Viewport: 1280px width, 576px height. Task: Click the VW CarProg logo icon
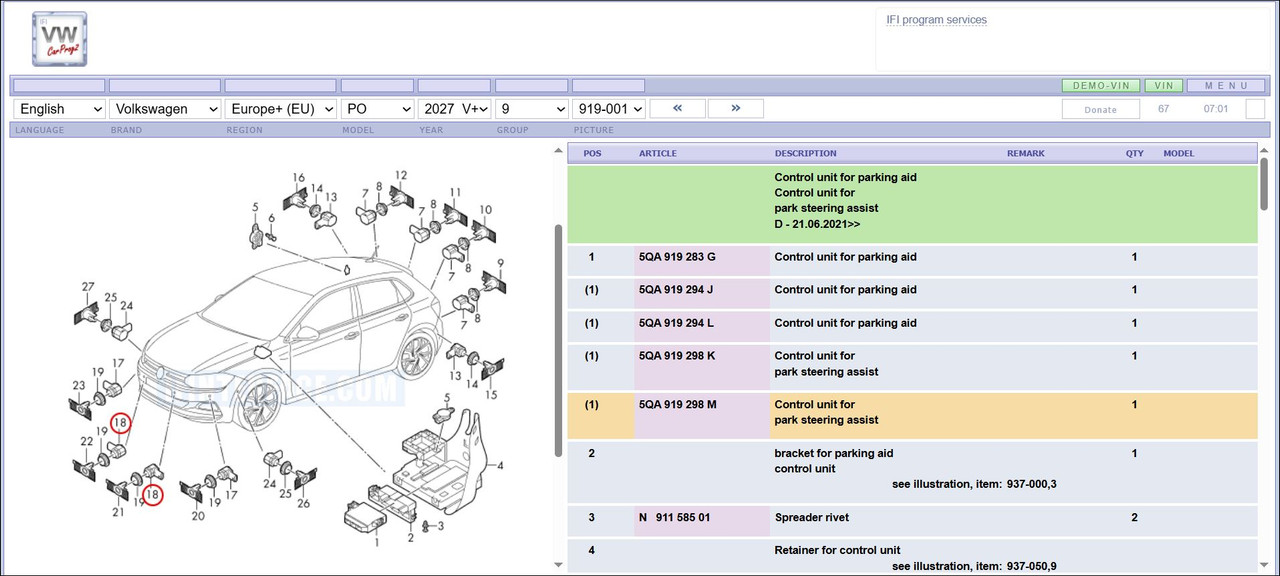point(59,38)
